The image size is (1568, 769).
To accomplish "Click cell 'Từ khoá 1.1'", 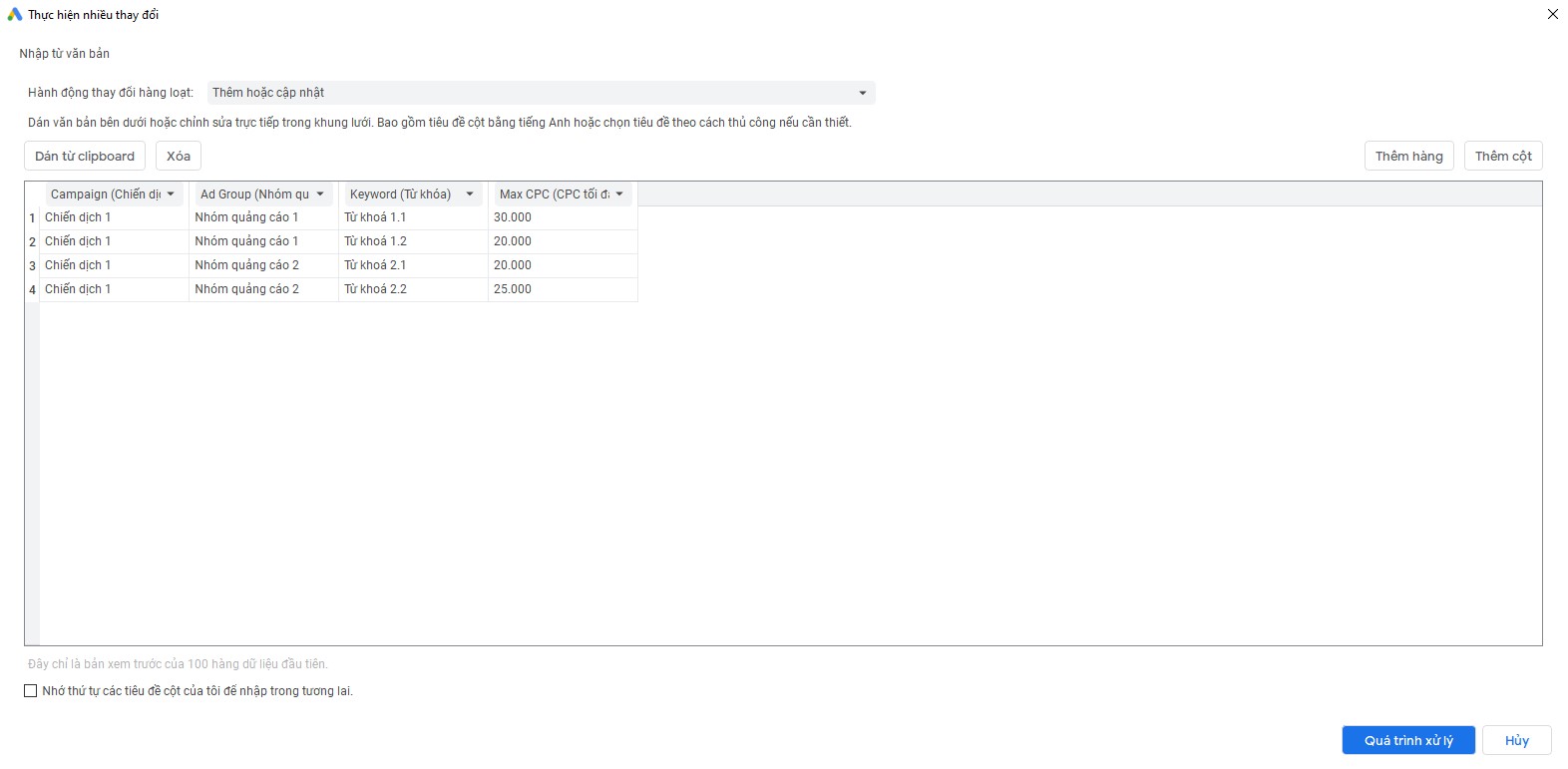I will 375,217.
